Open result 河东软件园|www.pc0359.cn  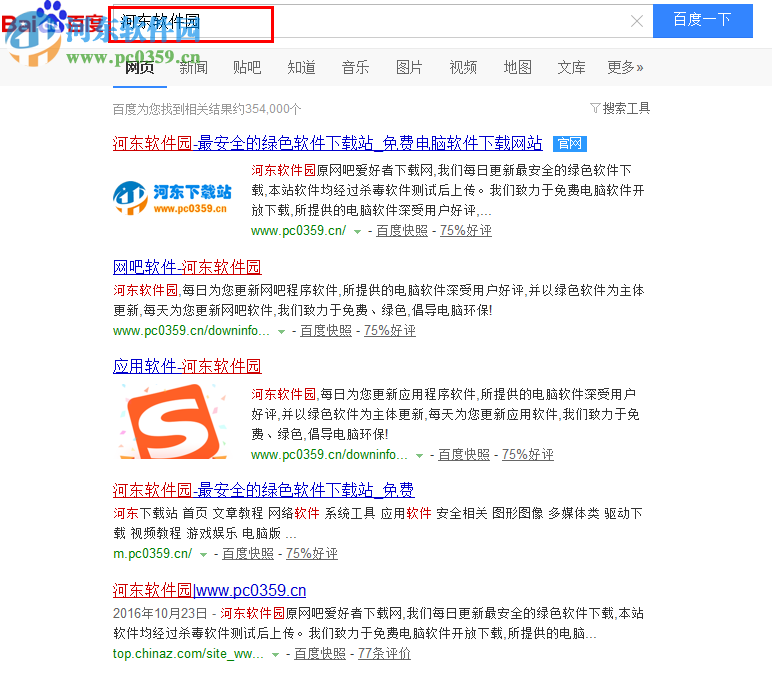pyautogui.click(x=209, y=590)
